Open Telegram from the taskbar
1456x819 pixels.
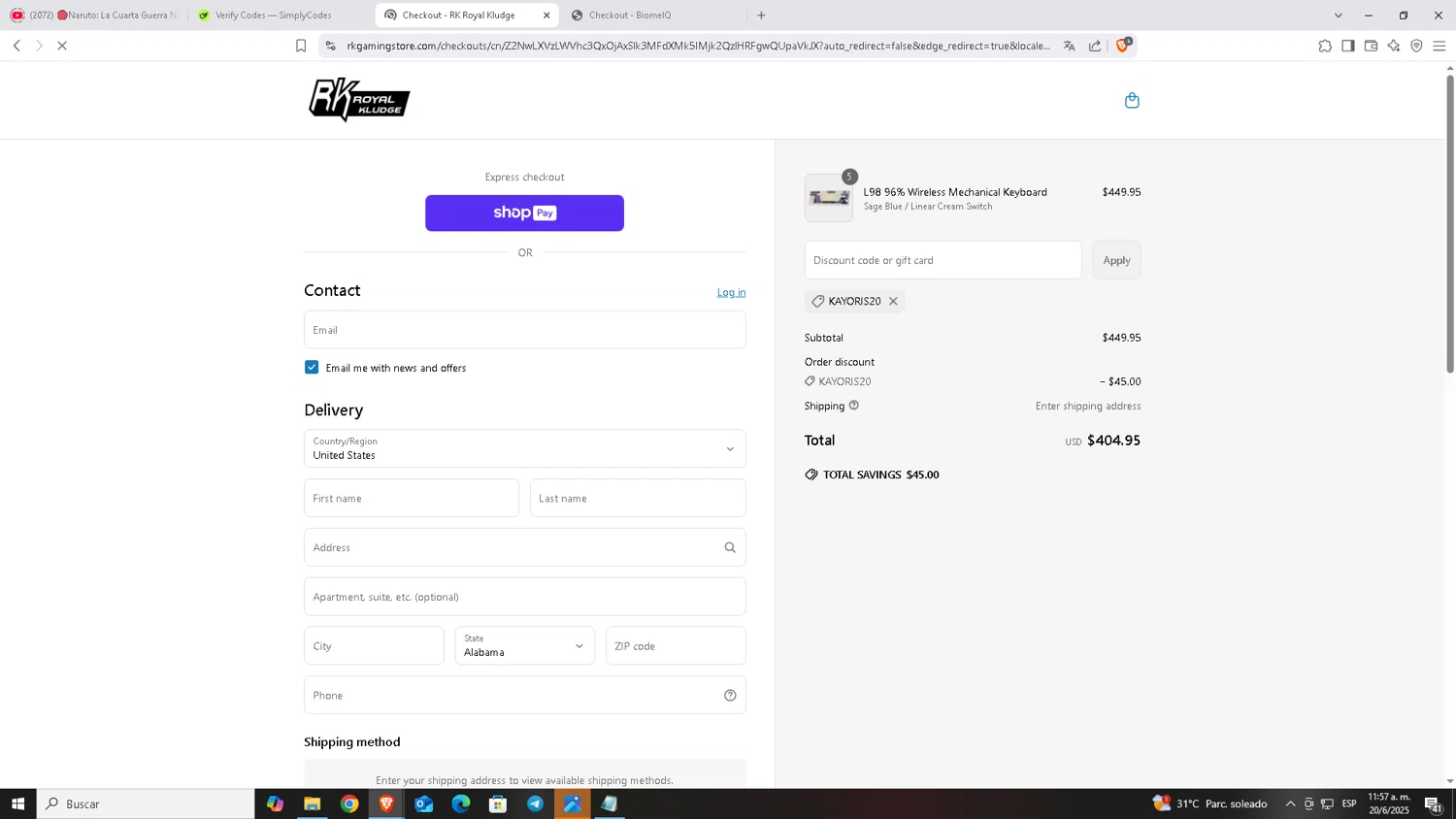(x=535, y=803)
